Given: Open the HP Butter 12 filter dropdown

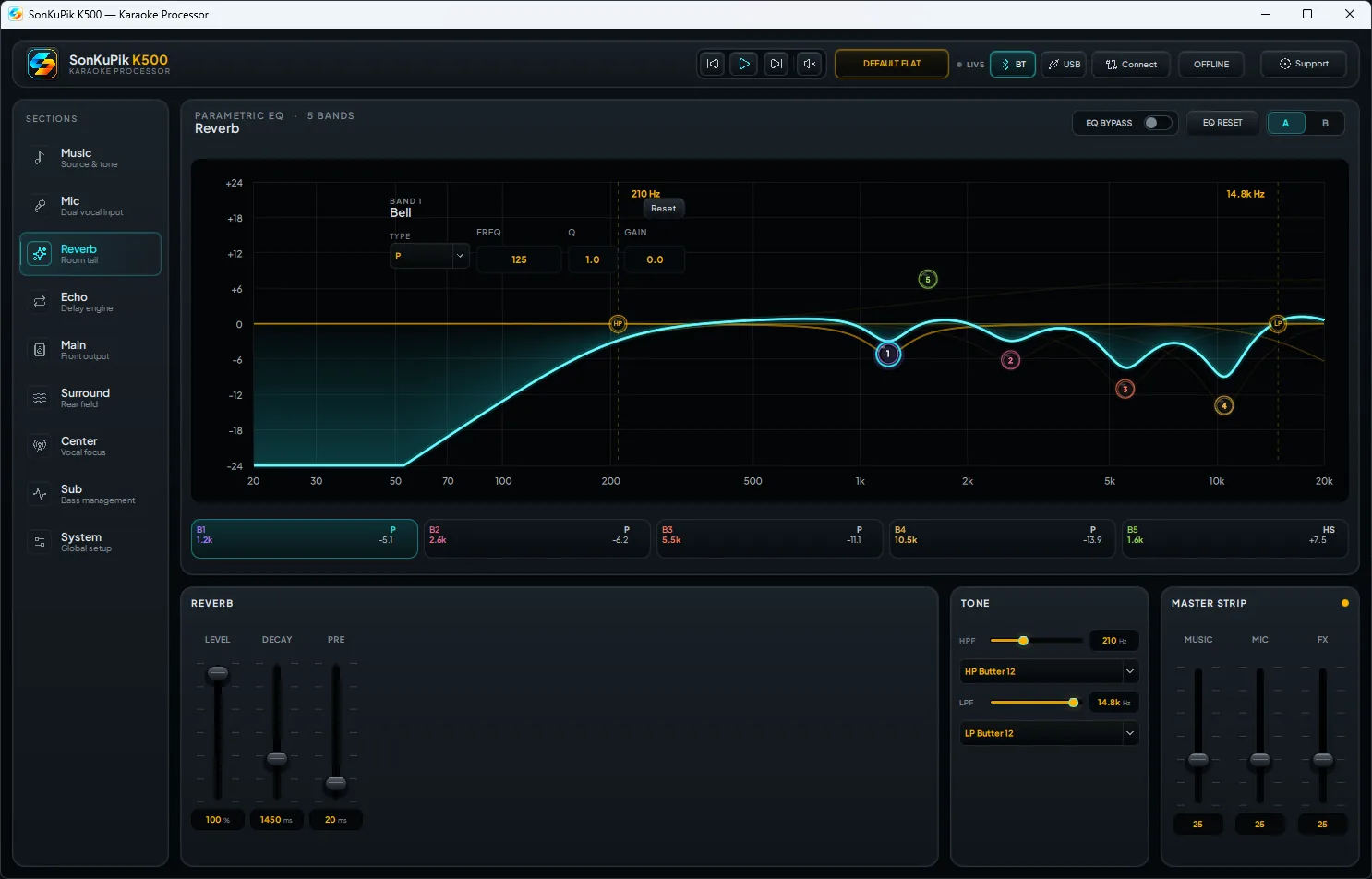Looking at the screenshot, I should click(x=1049, y=671).
